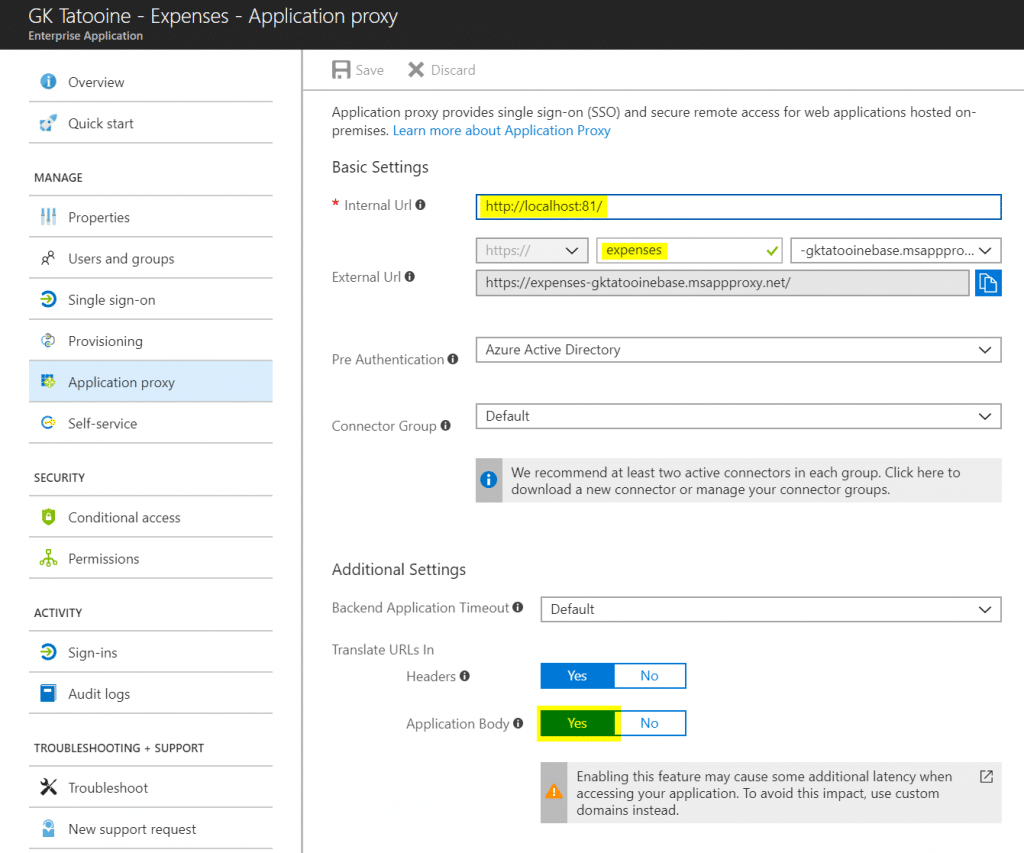Switch to the Application proxy blade
The width and height of the screenshot is (1024, 853).
121,381
